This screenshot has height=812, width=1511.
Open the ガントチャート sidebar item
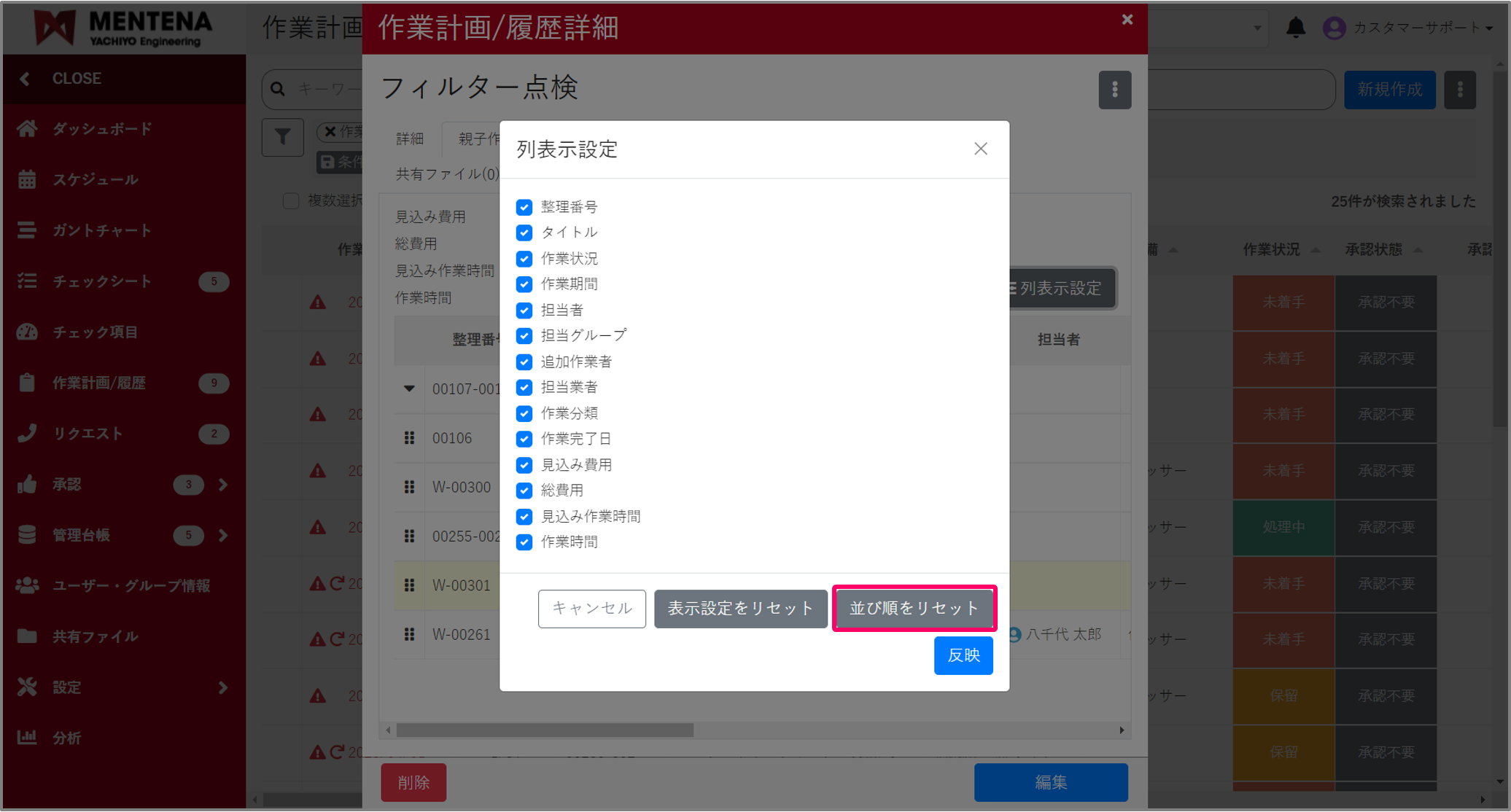[x=101, y=230]
